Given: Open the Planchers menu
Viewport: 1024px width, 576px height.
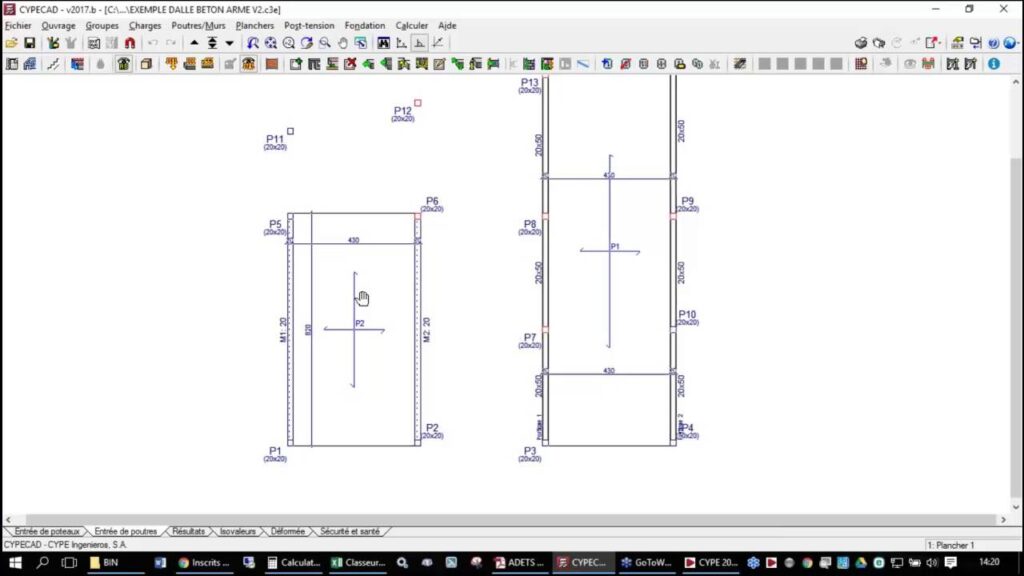Looking at the screenshot, I should (x=254, y=26).
